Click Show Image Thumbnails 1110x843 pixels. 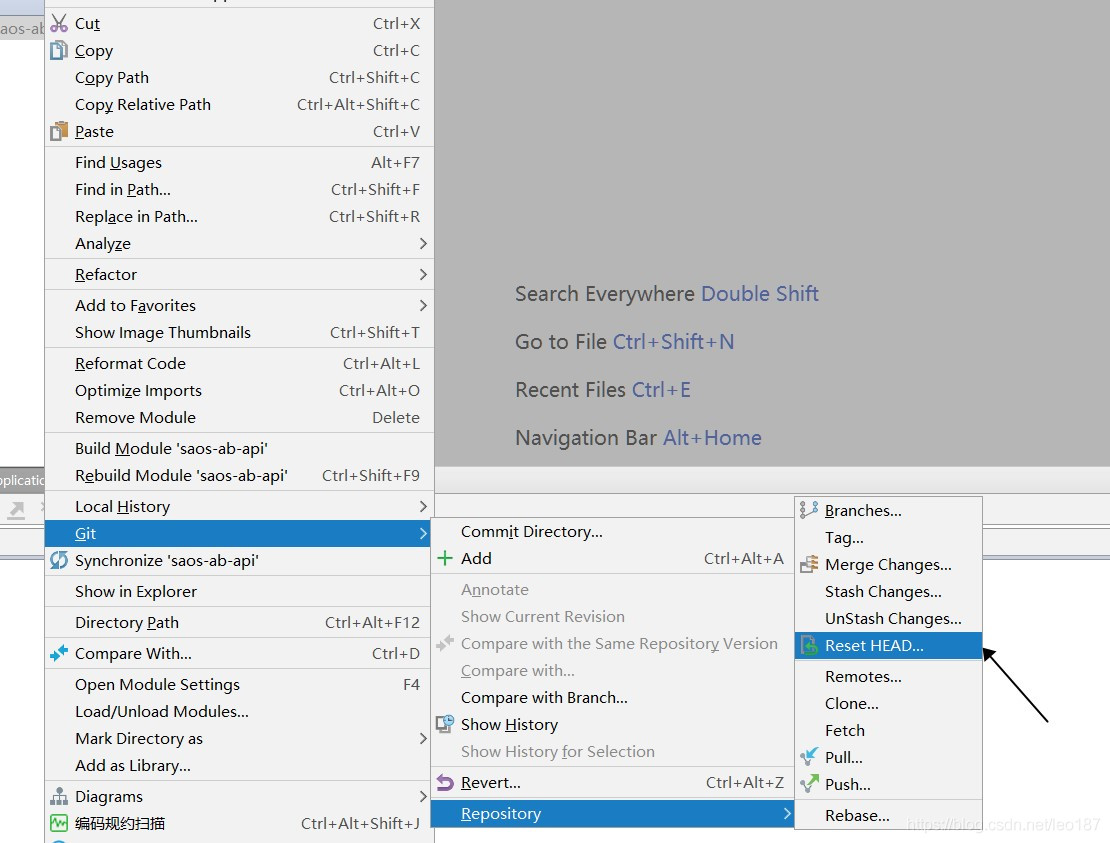pyautogui.click(x=239, y=332)
